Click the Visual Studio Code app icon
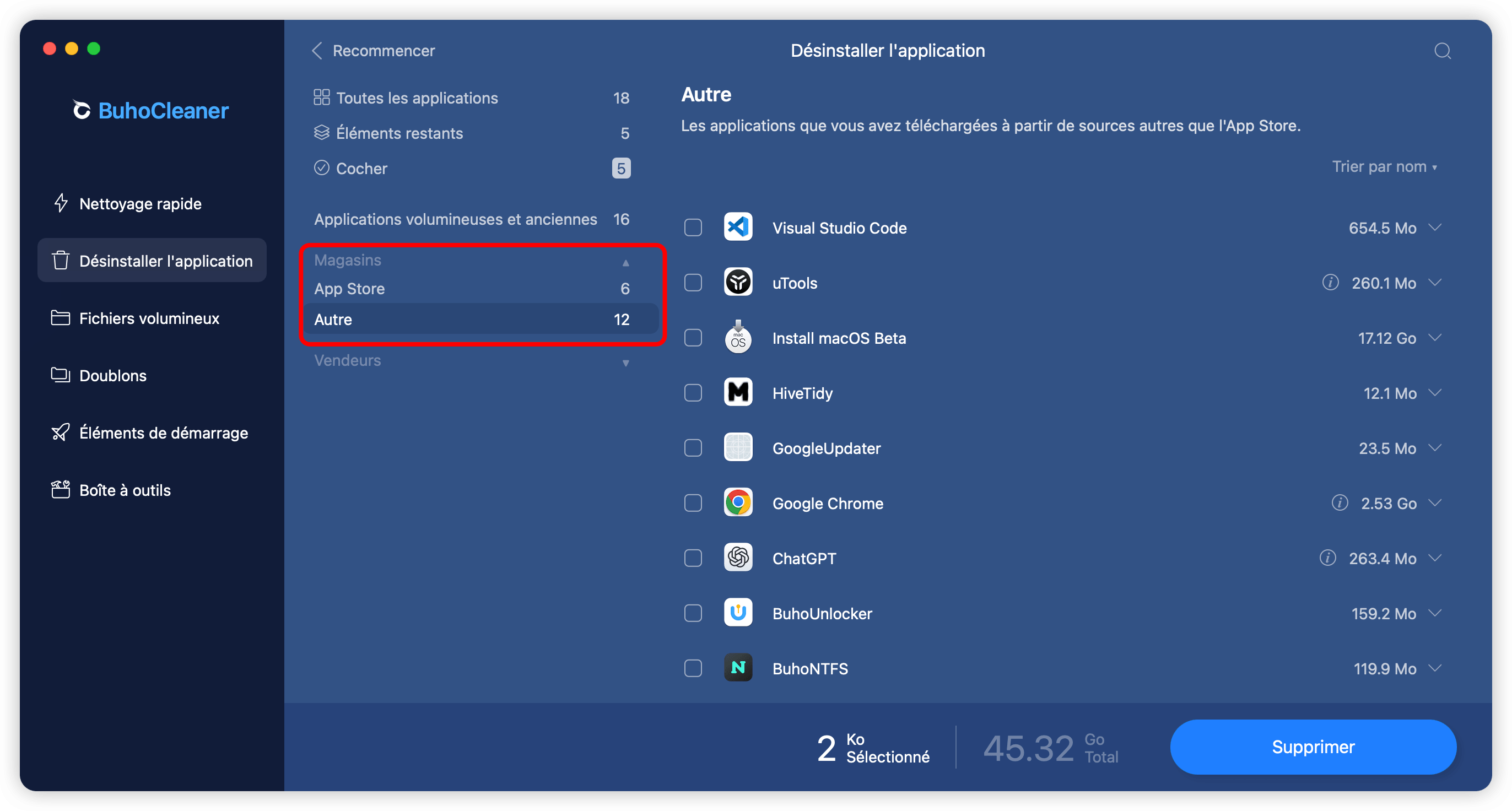The width and height of the screenshot is (1512, 811). click(738, 227)
